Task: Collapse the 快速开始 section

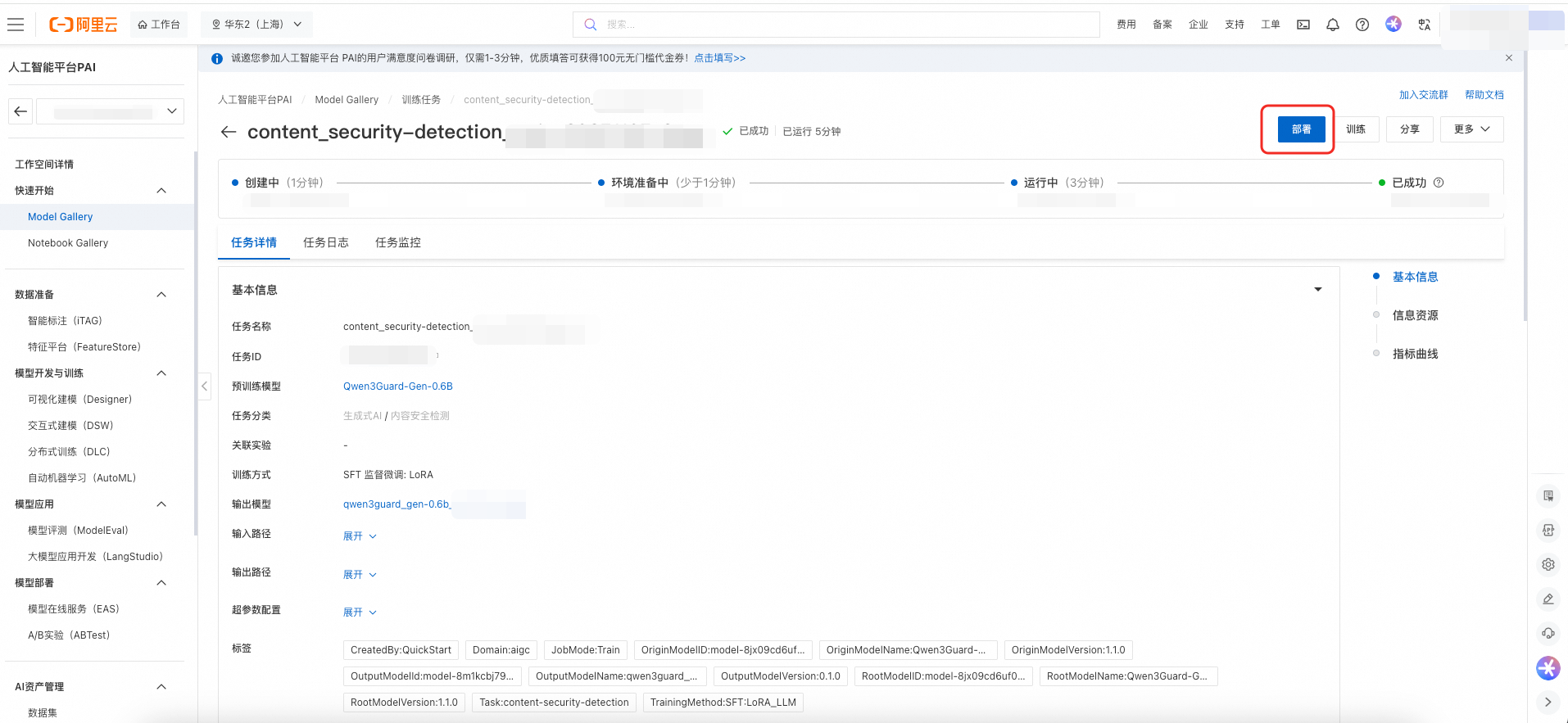Action: pyautogui.click(x=161, y=191)
